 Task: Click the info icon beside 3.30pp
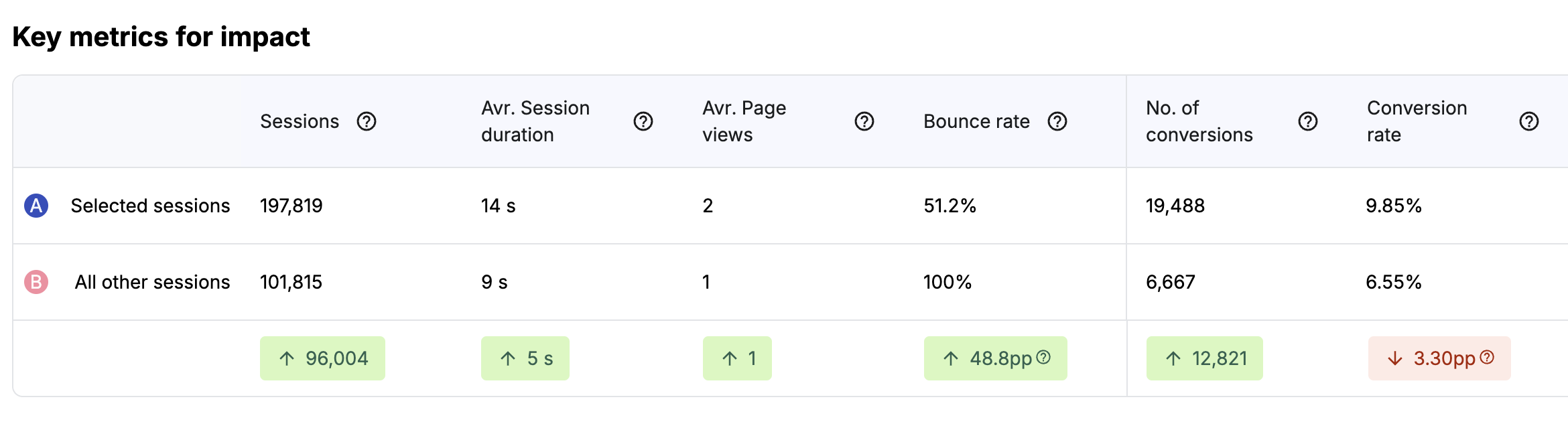point(1487,358)
